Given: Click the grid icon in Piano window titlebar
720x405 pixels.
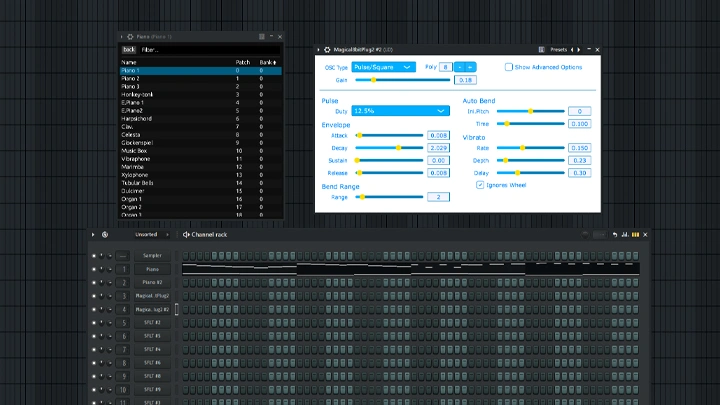Looking at the screenshot, I should click(262, 37).
